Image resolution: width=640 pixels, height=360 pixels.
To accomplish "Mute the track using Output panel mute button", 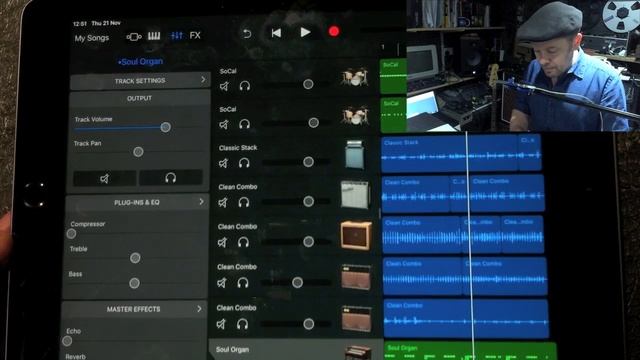I will pos(104,178).
